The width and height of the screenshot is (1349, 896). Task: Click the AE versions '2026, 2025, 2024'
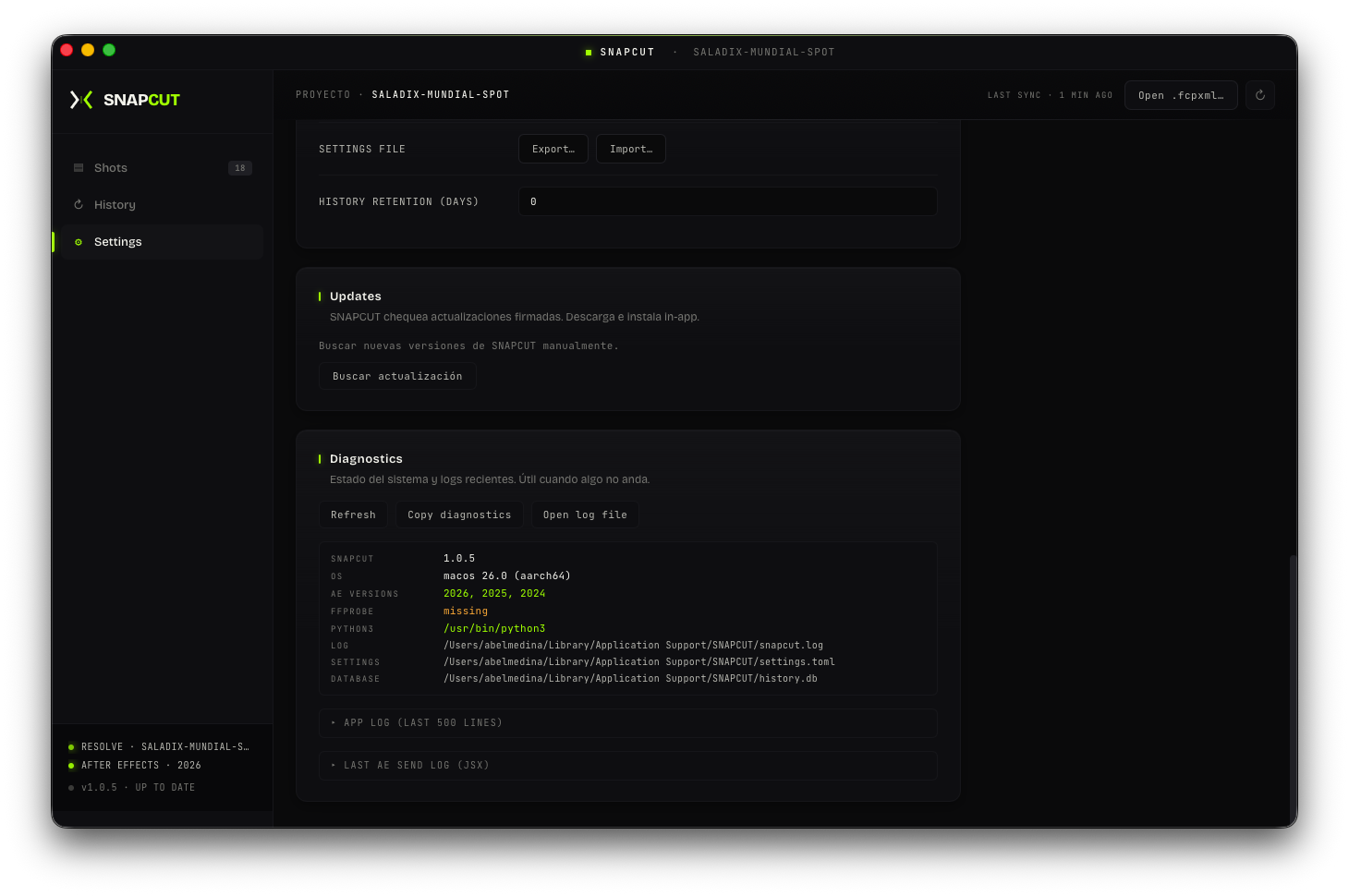coord(494,594)
